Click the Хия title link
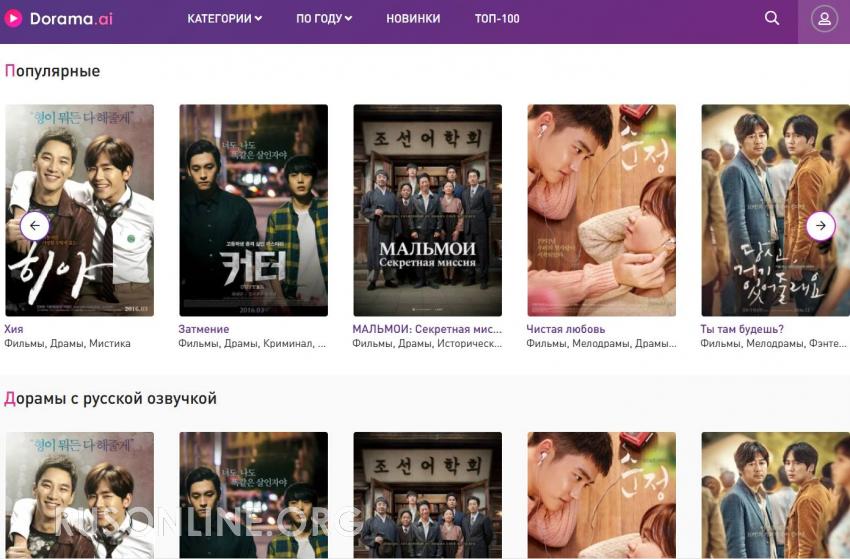 pyautogui.click(x=14, y=329)
